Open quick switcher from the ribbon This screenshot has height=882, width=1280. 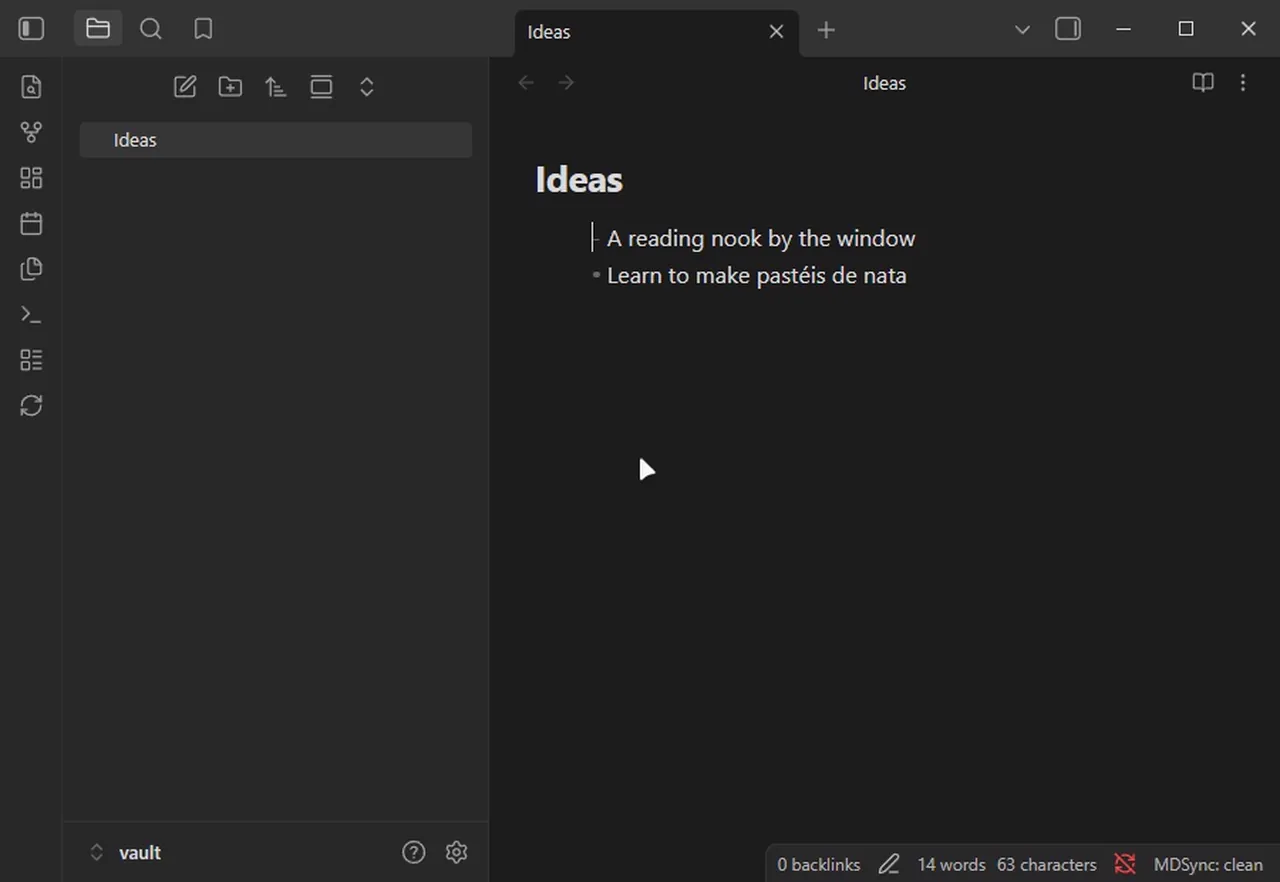(31, 87)
